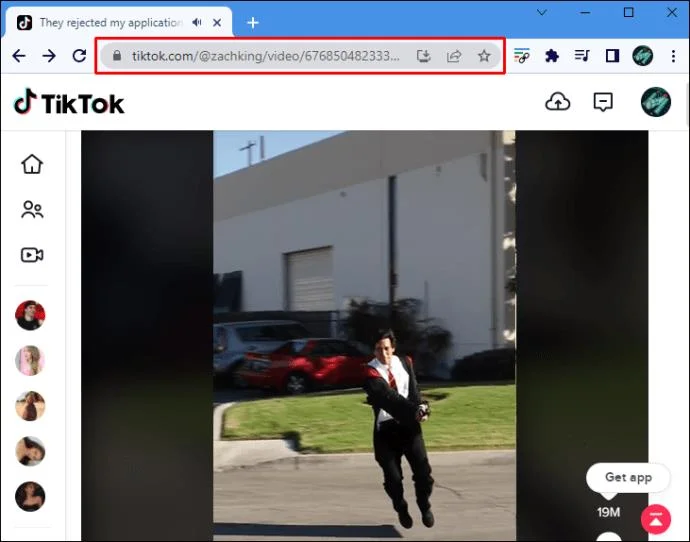This screenshot has height=542, width=690.
Task: Open the third suggested account avatar
Action: click(30, 406)
